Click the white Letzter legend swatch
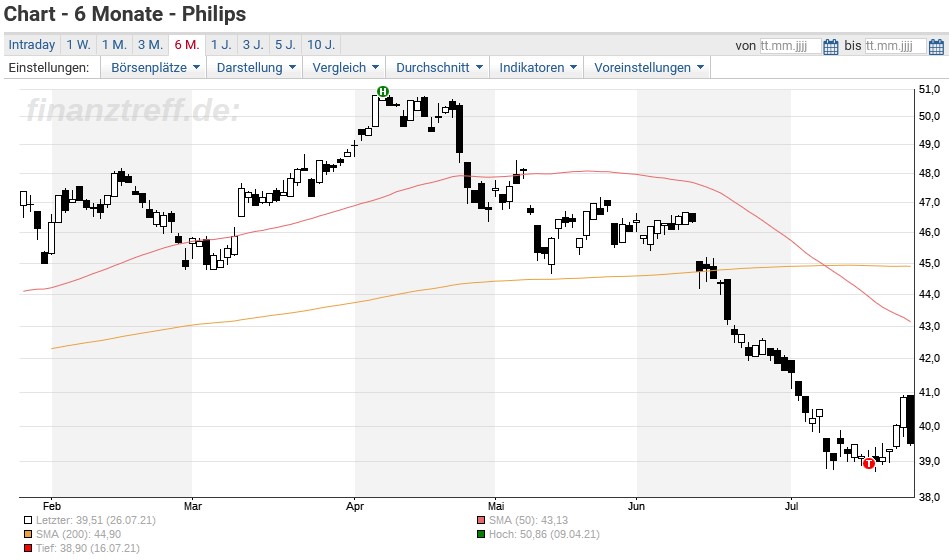This screenshot has width=949, height=560. pos(28,520)
